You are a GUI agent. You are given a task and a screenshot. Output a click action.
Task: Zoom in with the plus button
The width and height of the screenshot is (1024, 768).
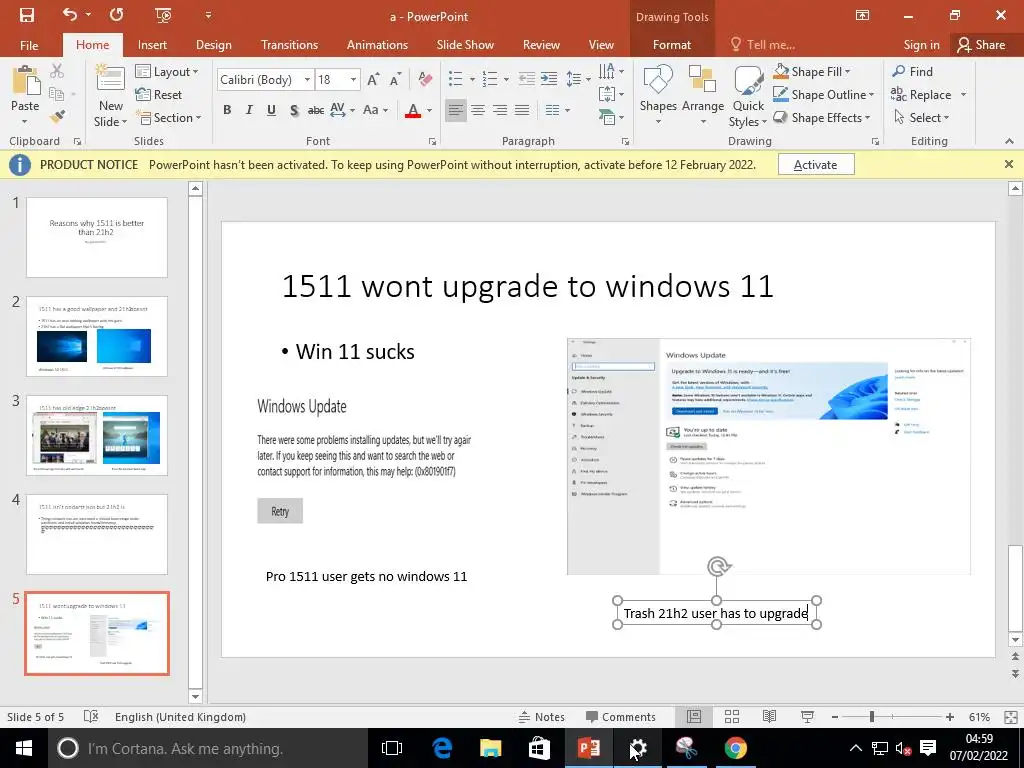950,716
